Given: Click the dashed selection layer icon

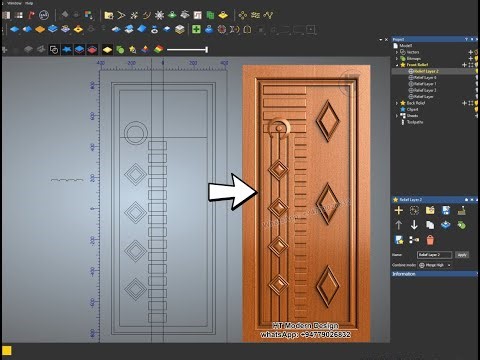Looking at the screenshot, I should (x=414, y=210).
